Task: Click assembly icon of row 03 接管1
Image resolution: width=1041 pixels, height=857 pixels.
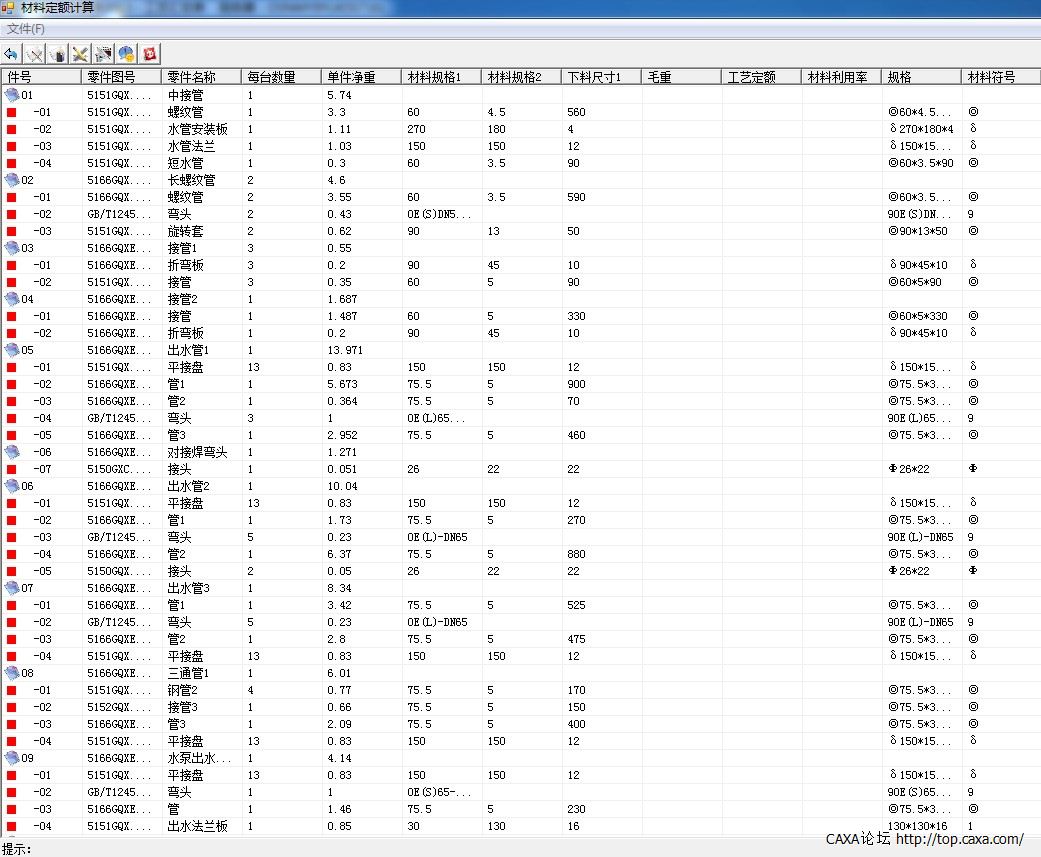Action: tap(12, 248)
